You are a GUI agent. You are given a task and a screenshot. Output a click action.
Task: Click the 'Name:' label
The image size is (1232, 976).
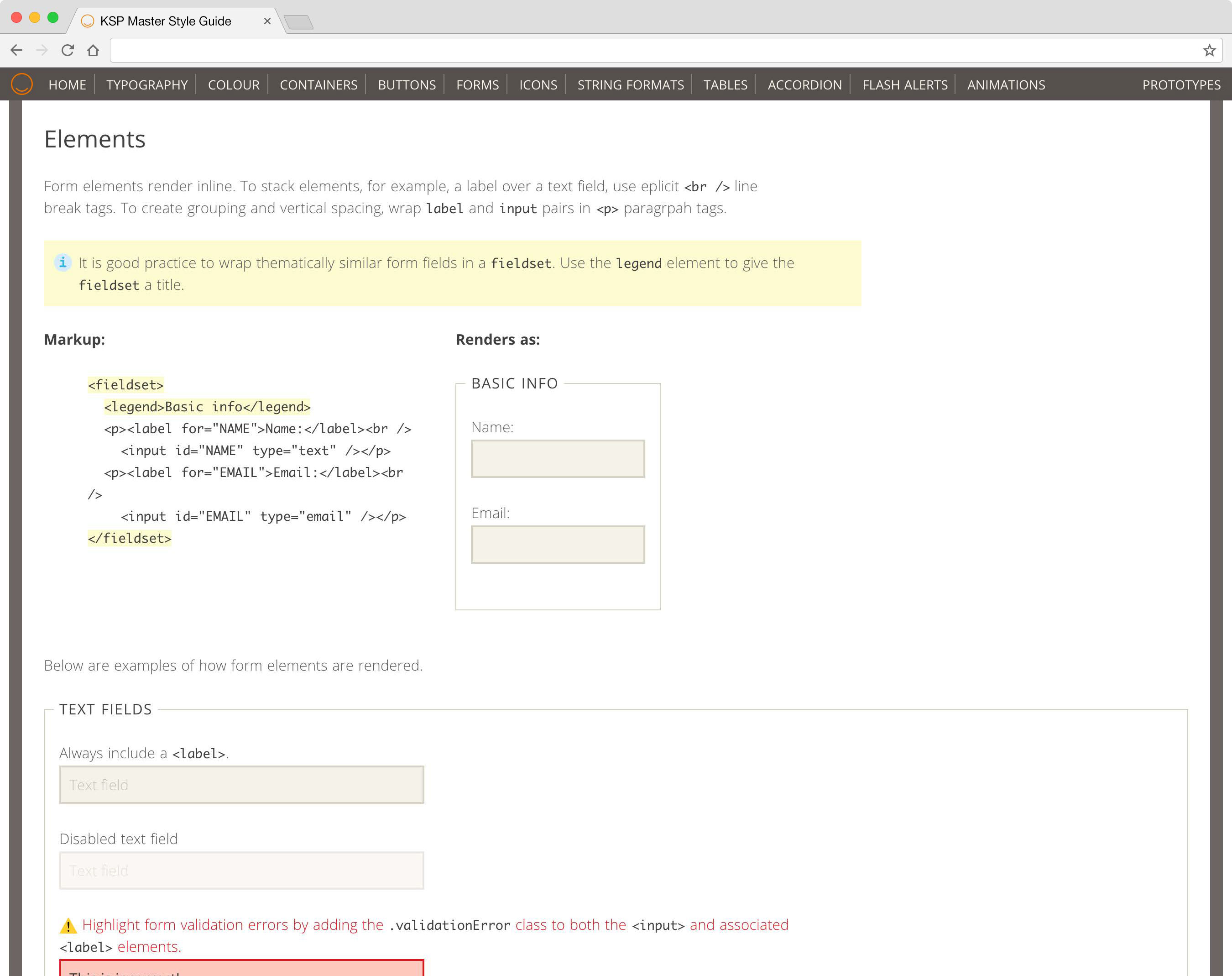coord(492,427)
